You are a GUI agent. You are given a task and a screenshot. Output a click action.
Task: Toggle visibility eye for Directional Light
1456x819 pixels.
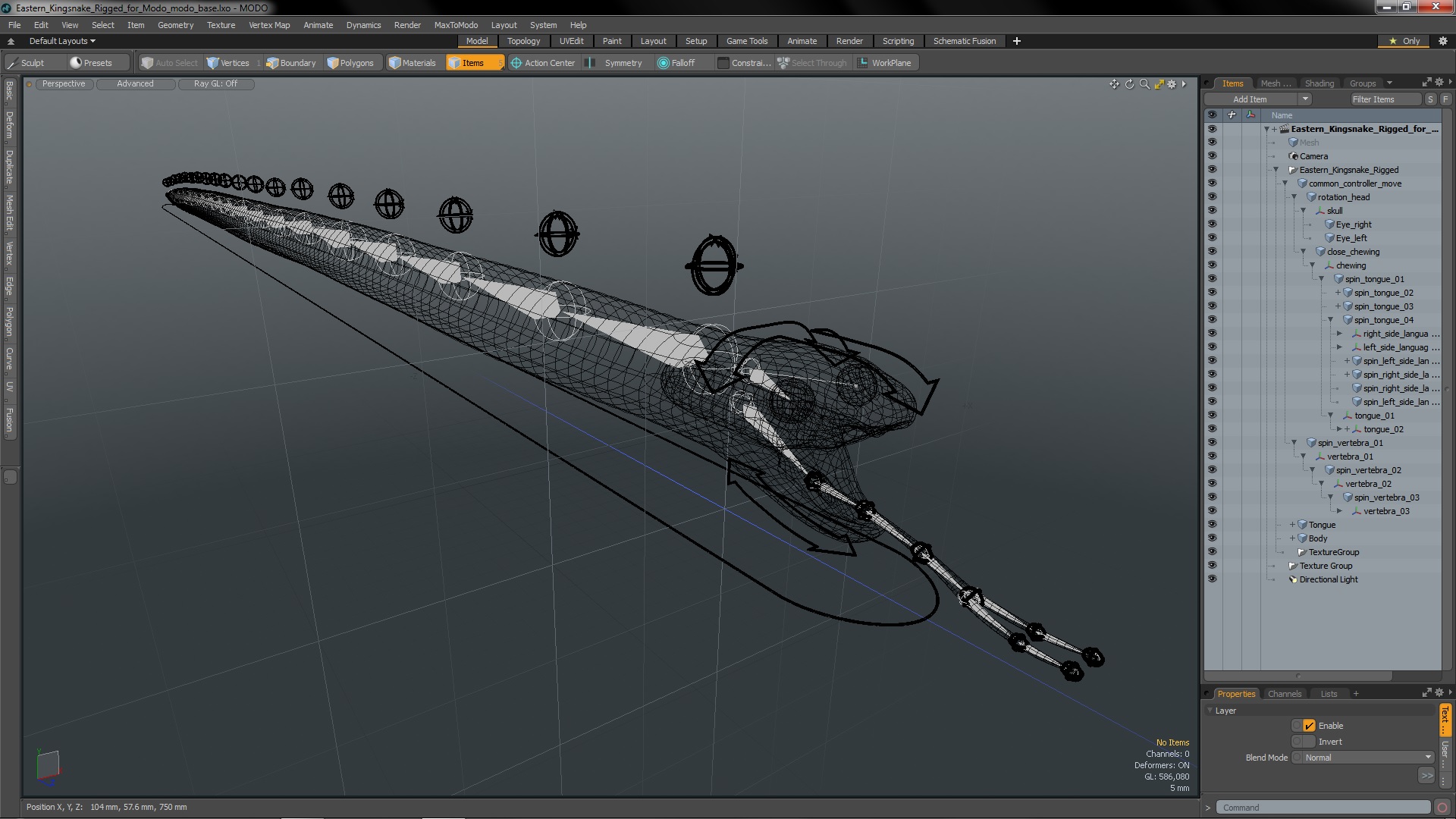pos(1212,579)
